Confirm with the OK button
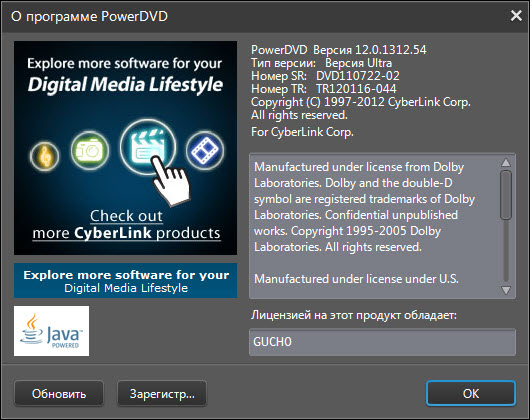Image resolution: width=530 pixels, height=420 pixels. [471, 393]
